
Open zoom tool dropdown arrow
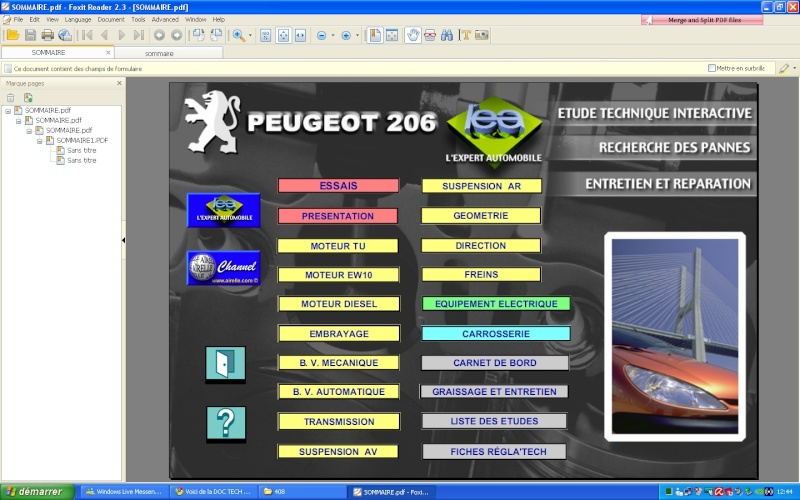click(x=250, y=35)
